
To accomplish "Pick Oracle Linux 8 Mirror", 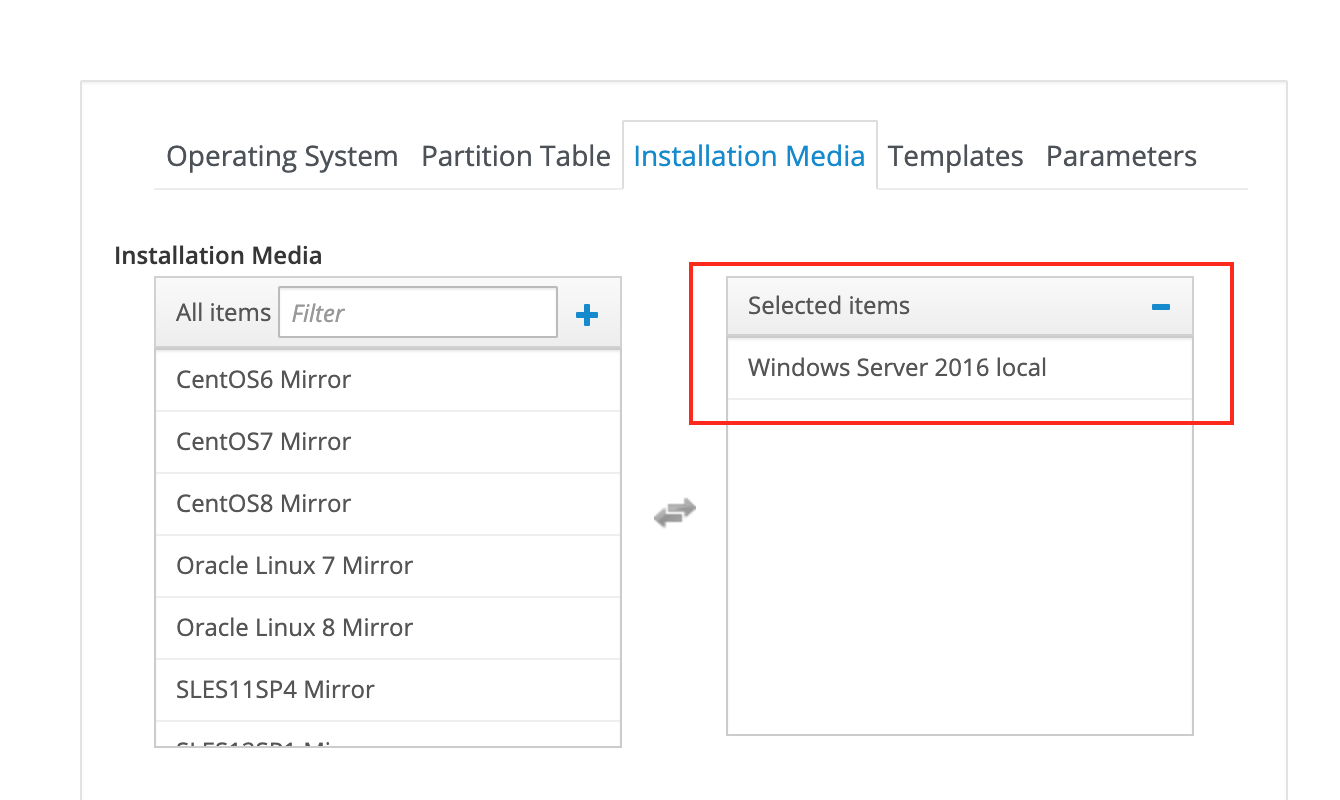I will click(x=388, y=628).
